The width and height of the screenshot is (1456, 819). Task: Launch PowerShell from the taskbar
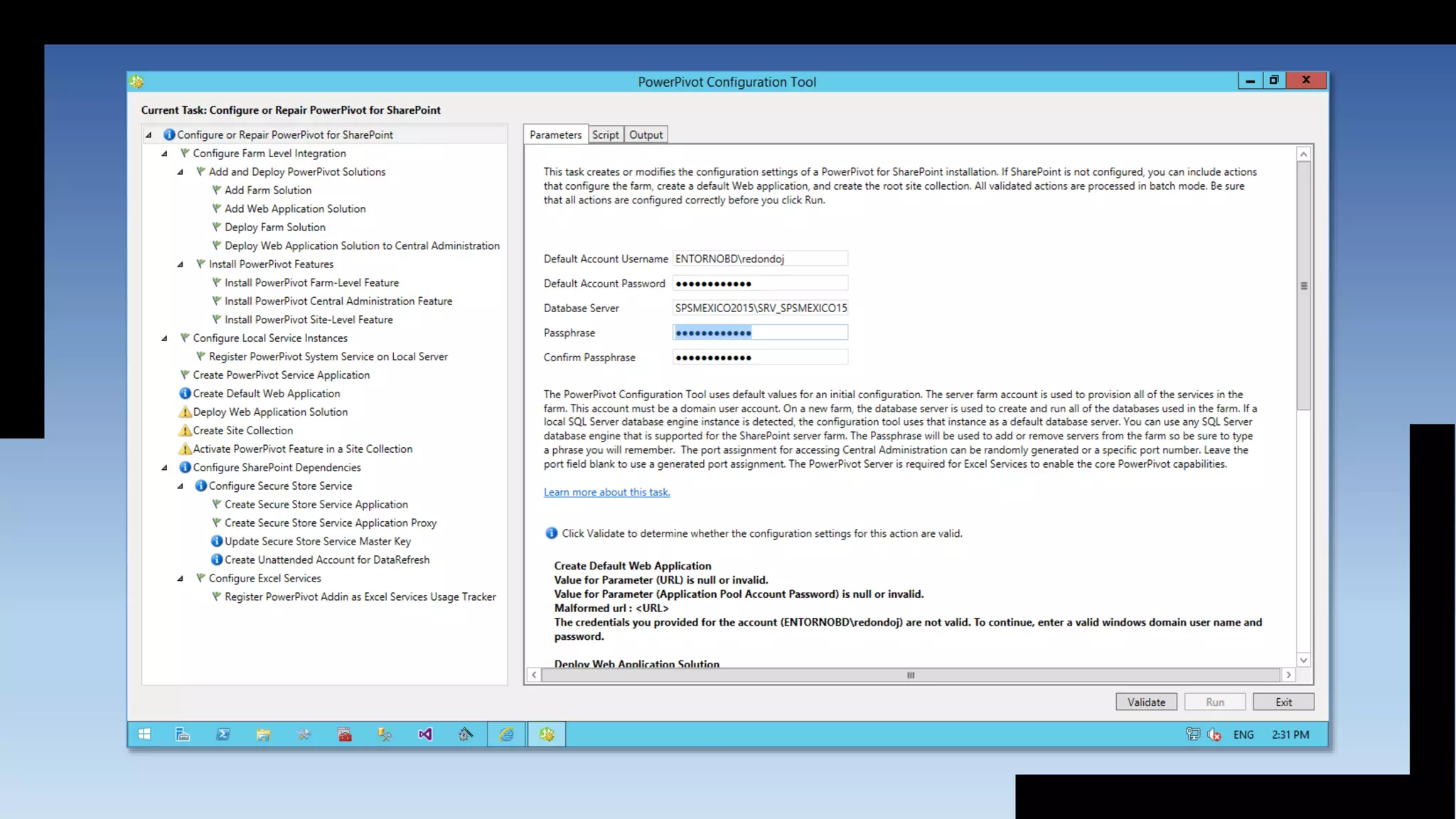point(223,734)
